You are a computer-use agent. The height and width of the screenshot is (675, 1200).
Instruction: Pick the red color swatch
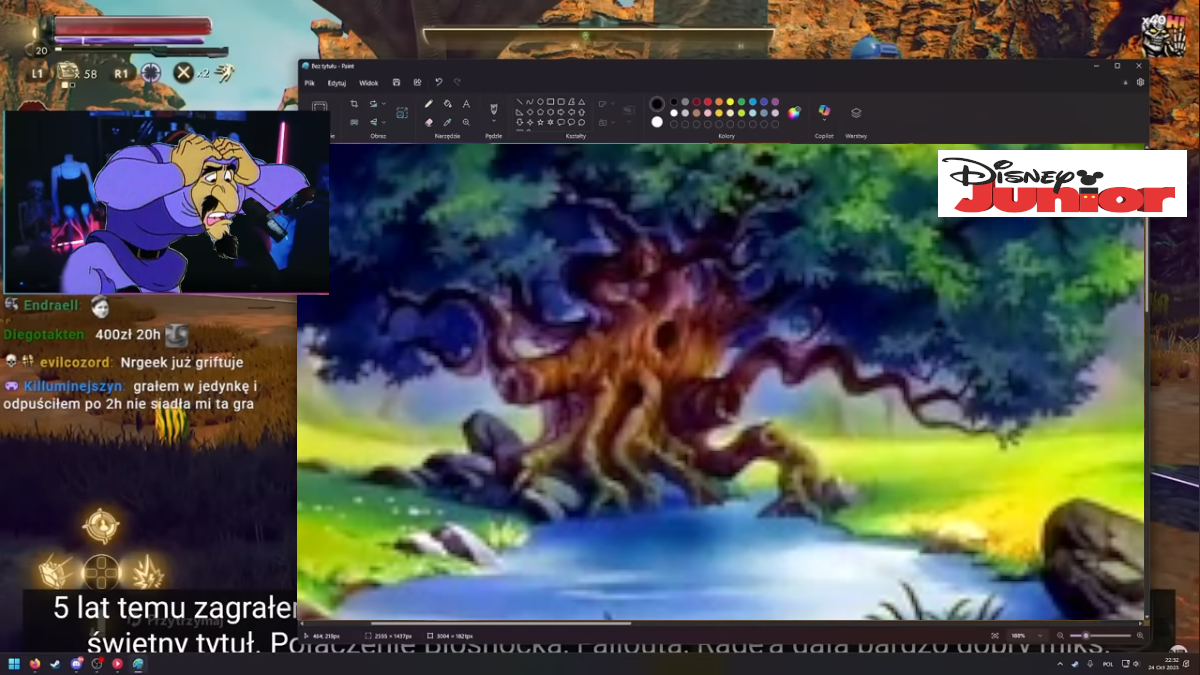point(707,101)
